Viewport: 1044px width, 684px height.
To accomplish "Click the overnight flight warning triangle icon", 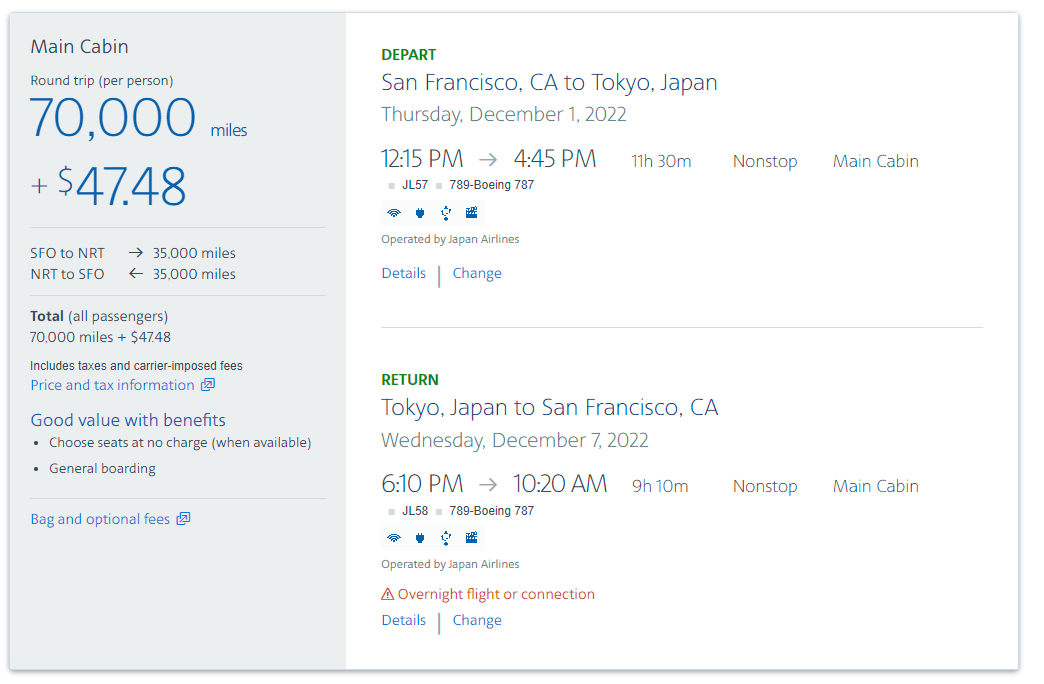I will point(388,595).
